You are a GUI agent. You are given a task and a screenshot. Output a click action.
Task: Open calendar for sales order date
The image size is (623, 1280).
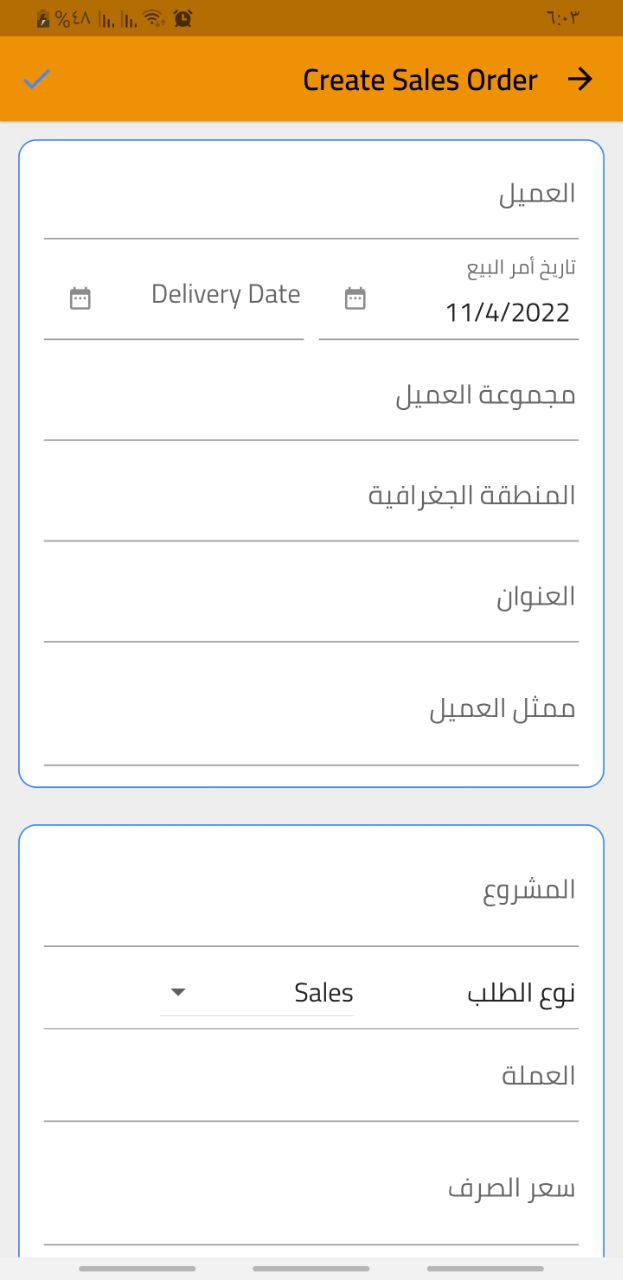pyautogui.click(x=355, y=298)
